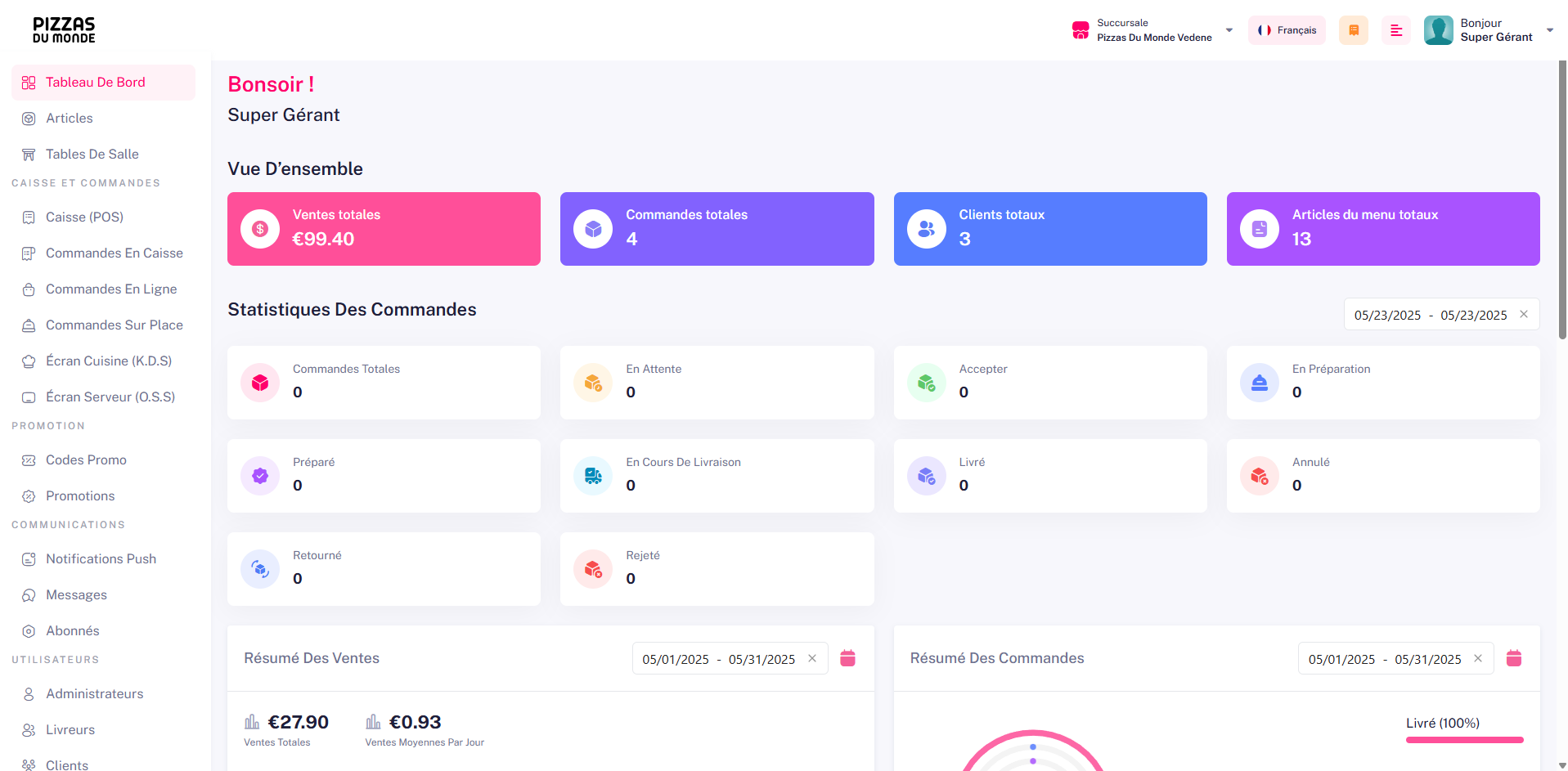Click the Annulé status icon
Image resolution: width=1568 pixels, height=771 pixels.
(x=1260, y=476)
